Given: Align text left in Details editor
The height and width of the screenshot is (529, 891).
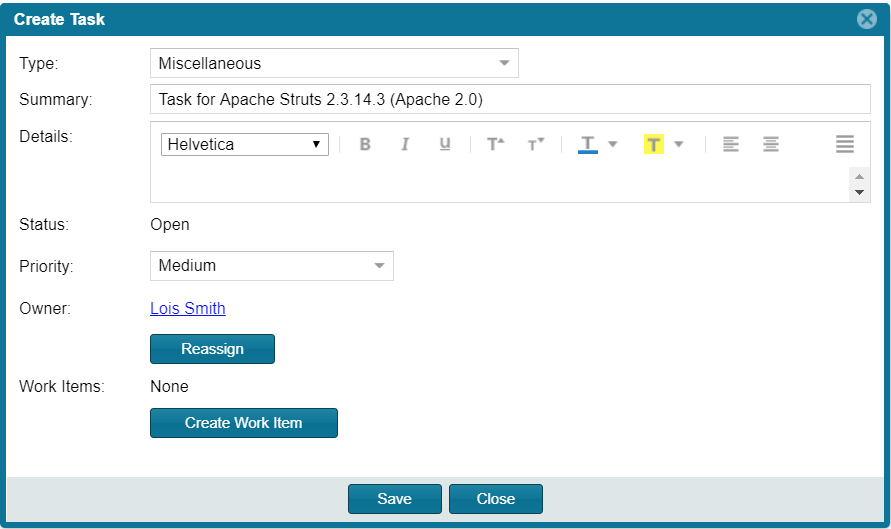Looking at the screenshot, I should [x=731, y=144].
